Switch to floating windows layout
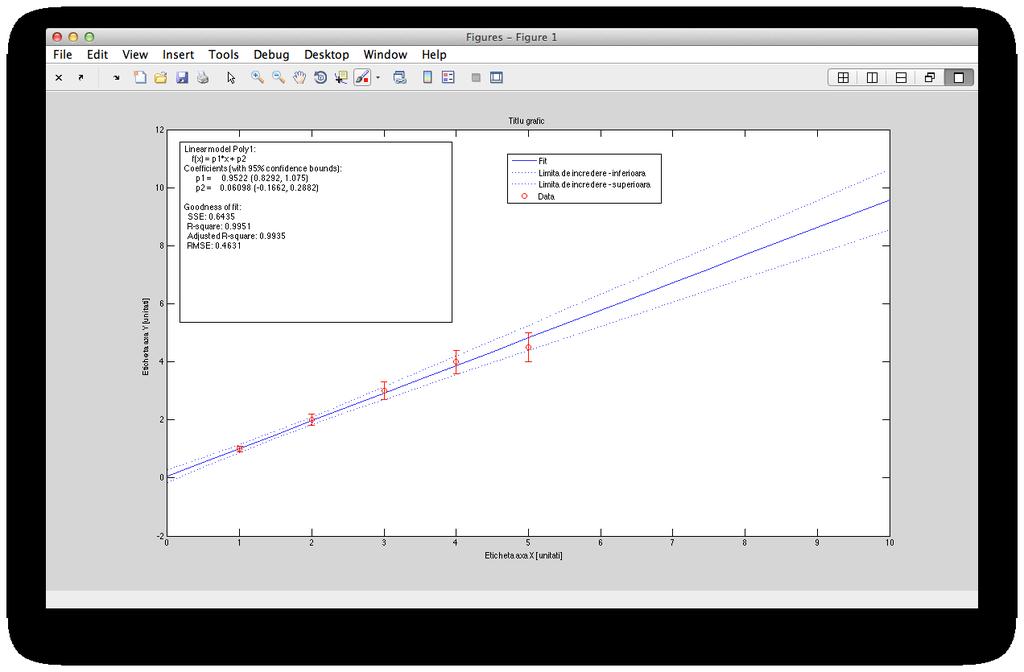 930,78
